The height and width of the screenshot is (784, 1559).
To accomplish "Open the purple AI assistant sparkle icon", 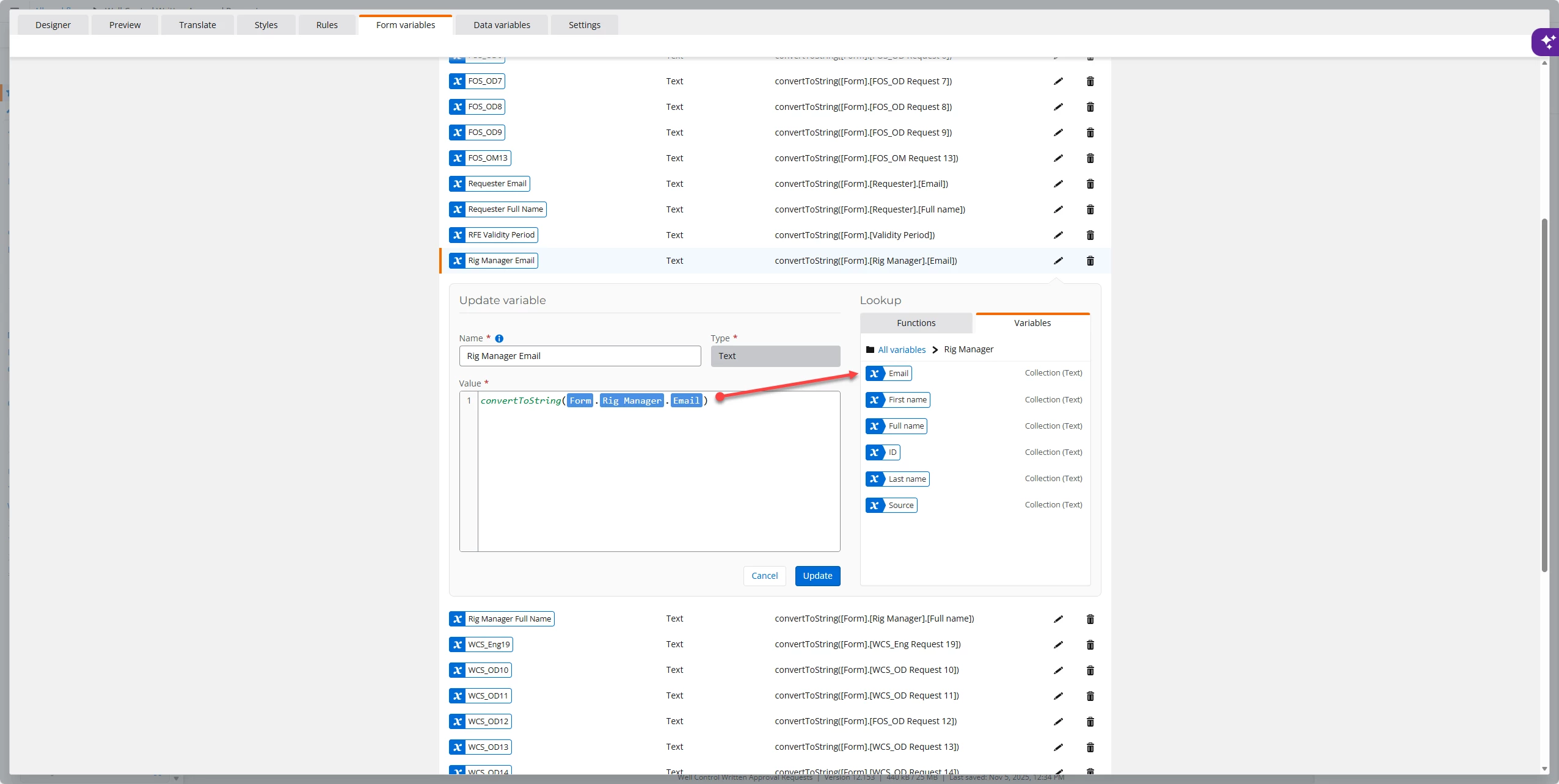I will (1547, 42).
